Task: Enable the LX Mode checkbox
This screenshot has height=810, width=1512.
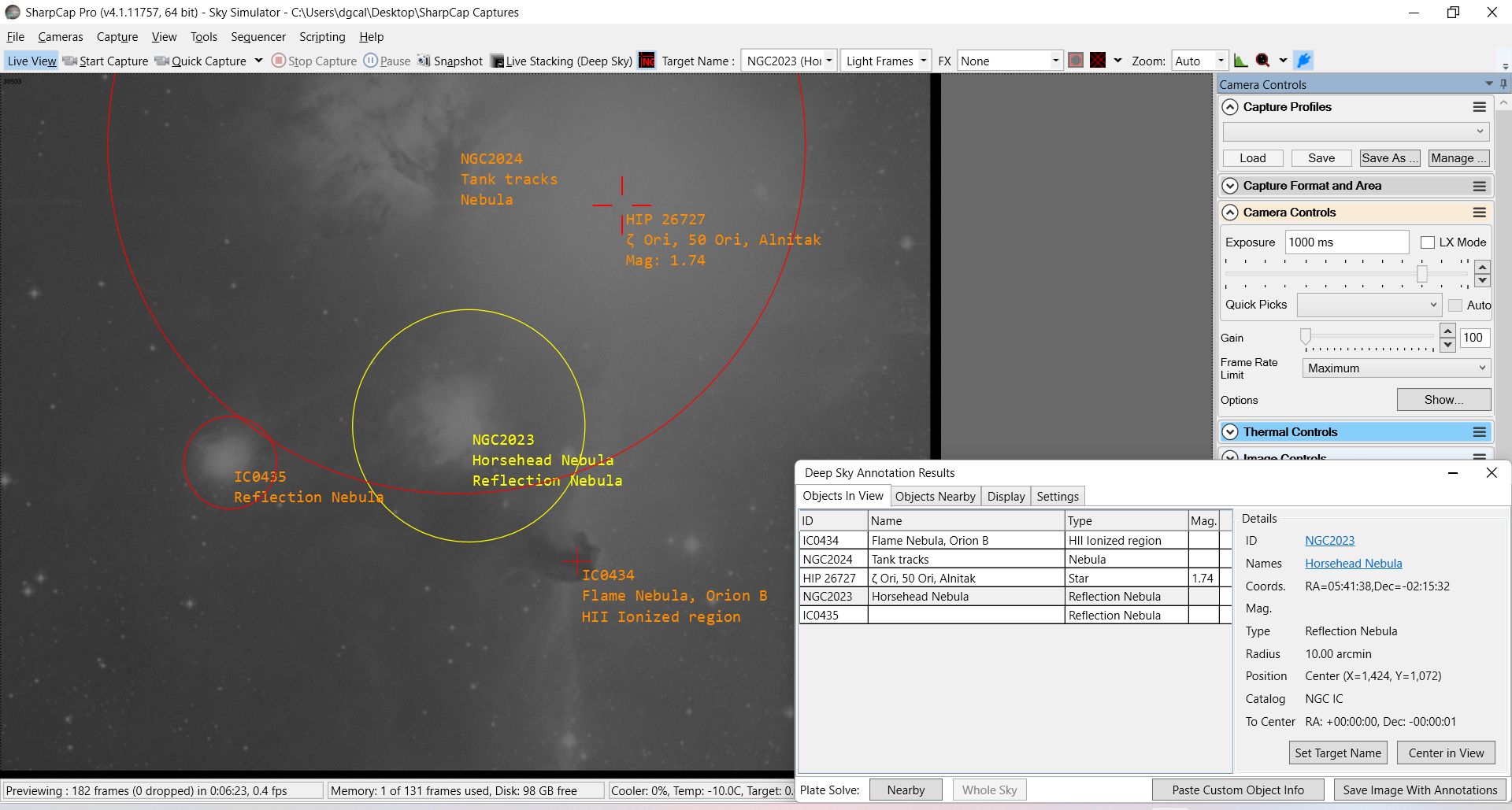Action: 1428,242
